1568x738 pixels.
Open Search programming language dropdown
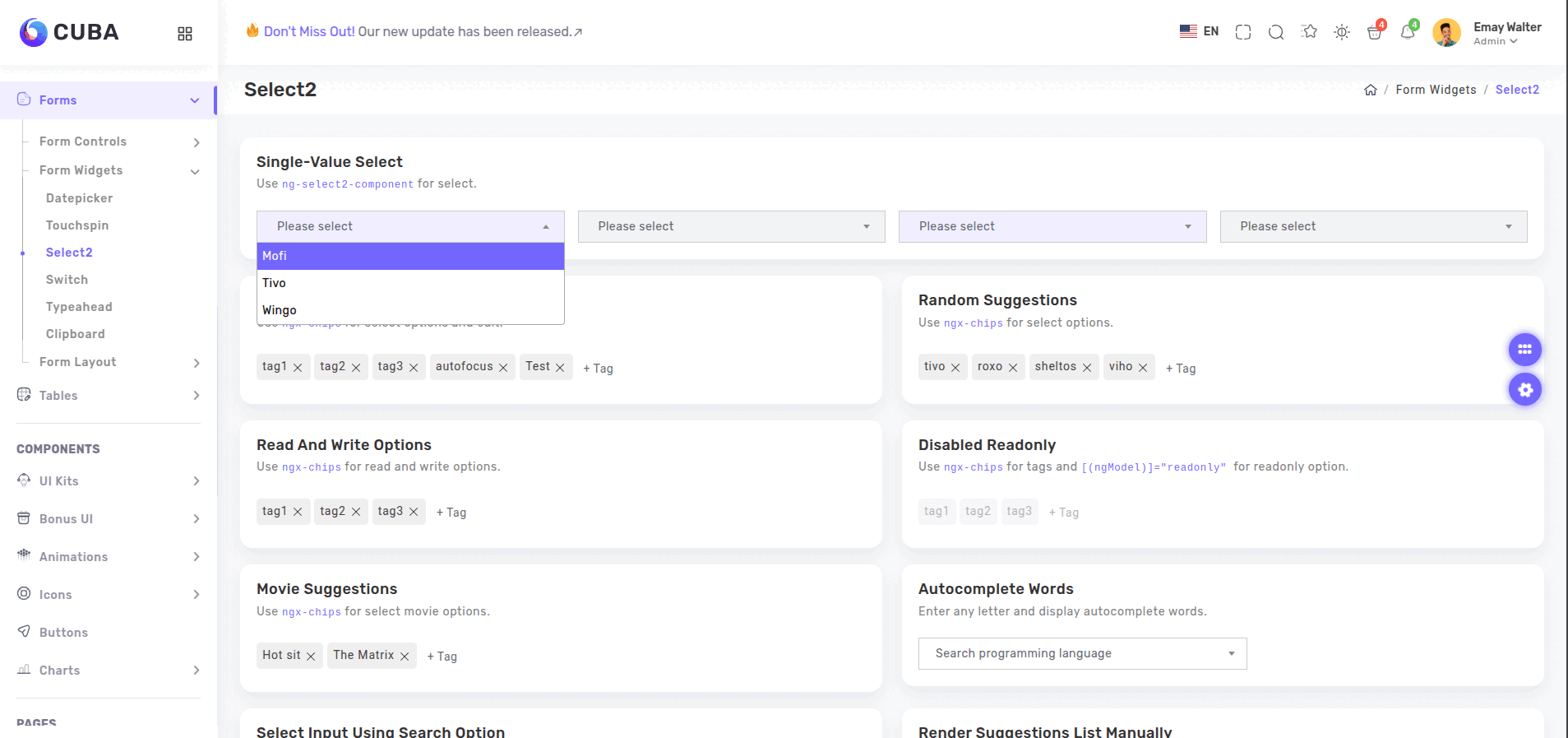tap(1082, 653)
